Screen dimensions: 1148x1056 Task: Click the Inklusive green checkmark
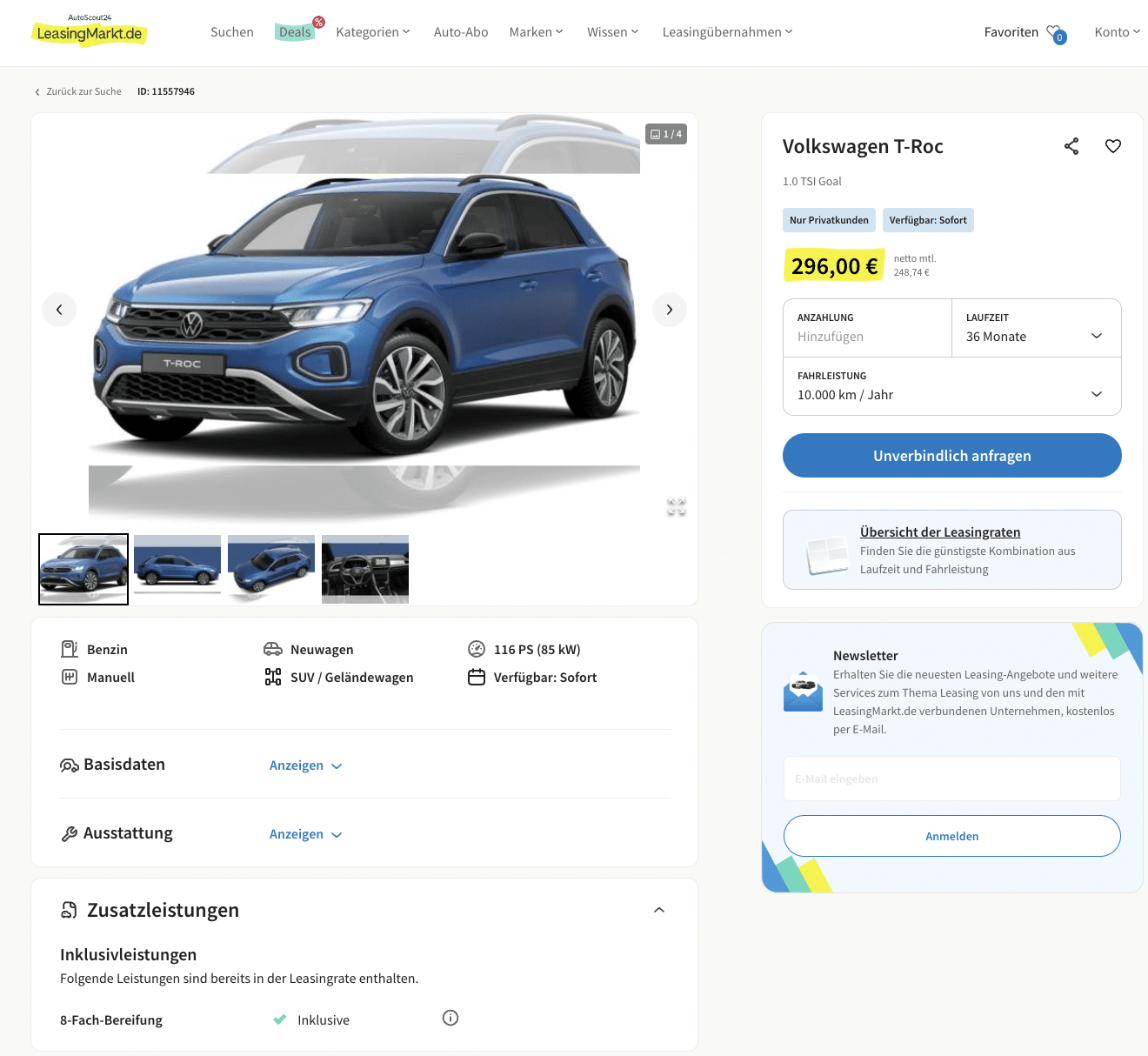[x=280, y=1019]
